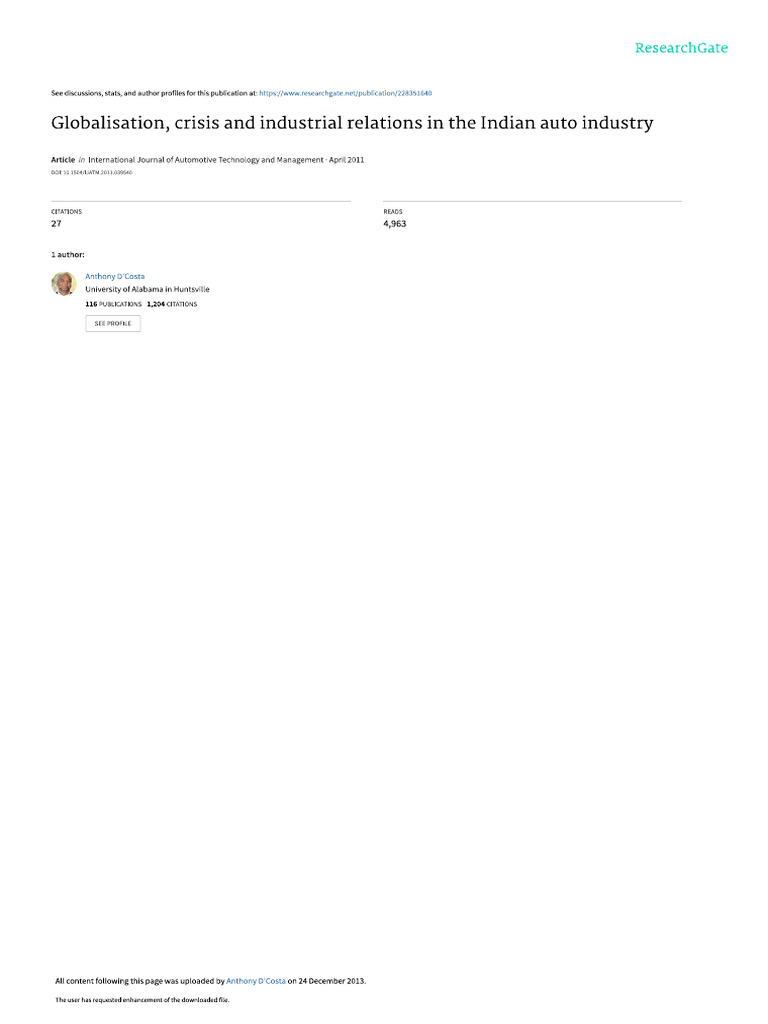Image resolution: width=768 pixels, height=1024 pixels.
Task: Click the "1 author:" label
Action: pyautogui.click(x=68, y=255)
